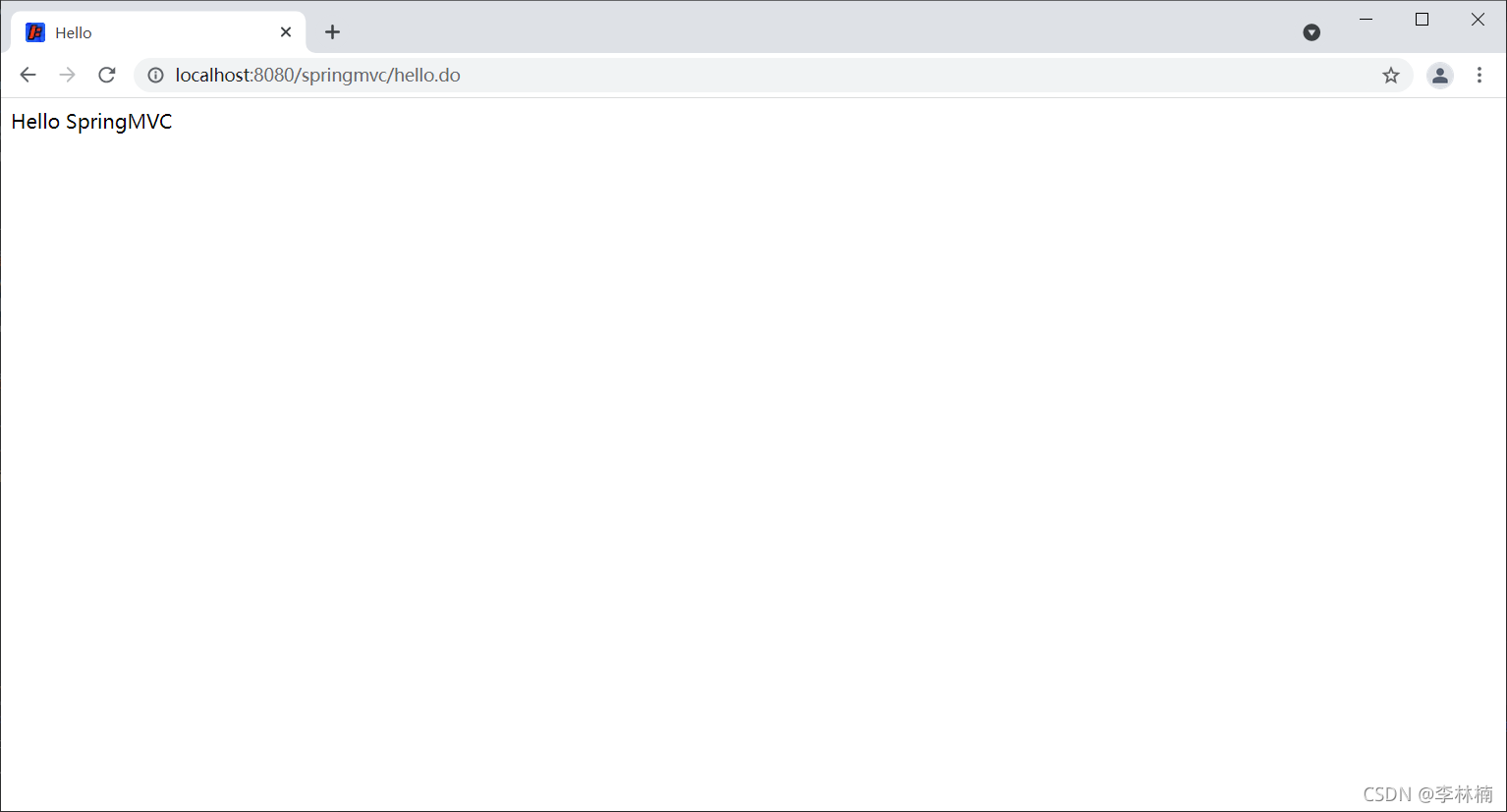Bookmark this page with the star icon
The image size is (1507, 812).
click(1391, 76)
